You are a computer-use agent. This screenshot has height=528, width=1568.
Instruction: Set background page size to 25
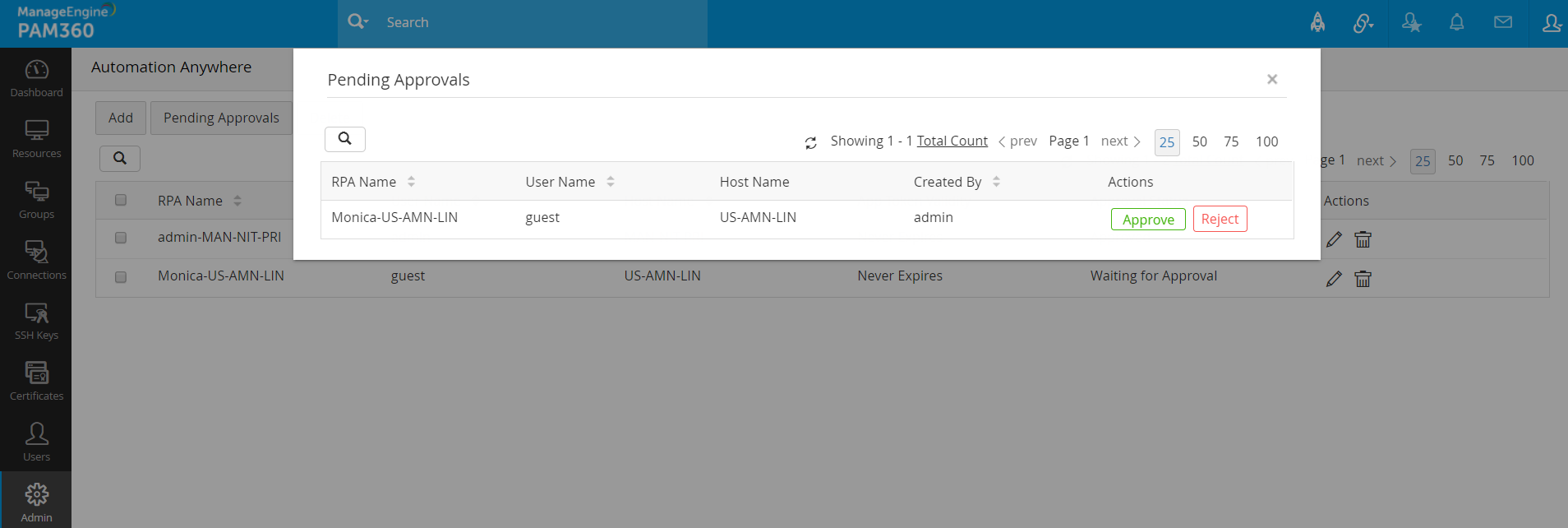tap(1423, 161)
